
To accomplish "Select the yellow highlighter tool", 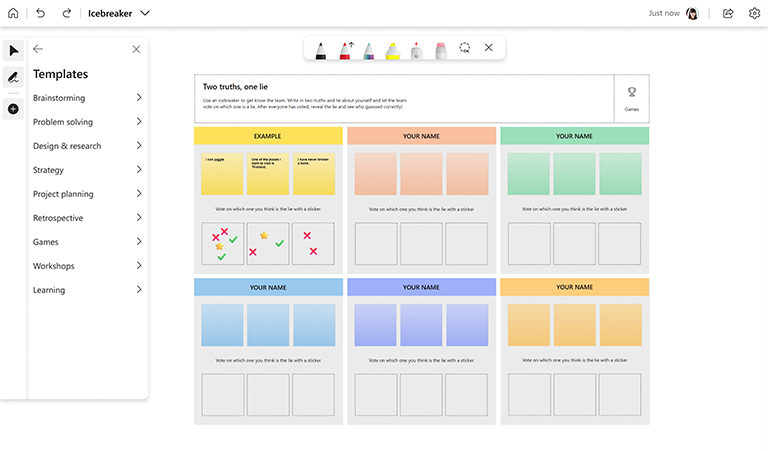I will 393,49.
